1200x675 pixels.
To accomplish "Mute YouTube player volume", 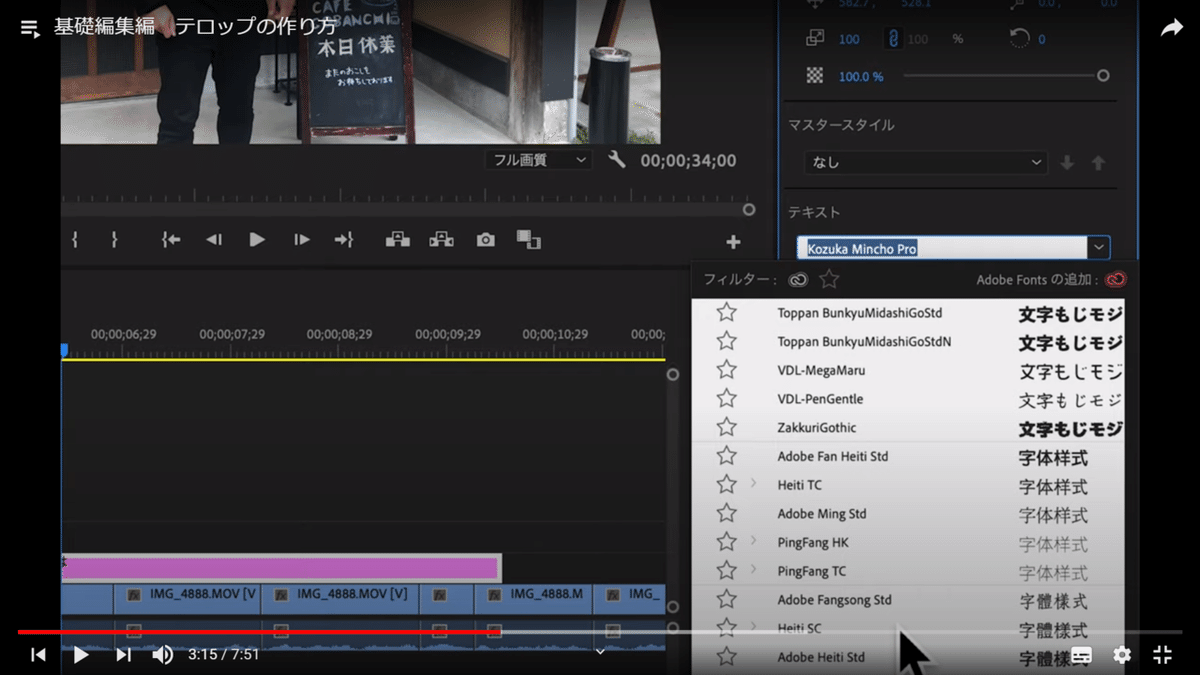I will pyautogui.click(x=162, y=655).
